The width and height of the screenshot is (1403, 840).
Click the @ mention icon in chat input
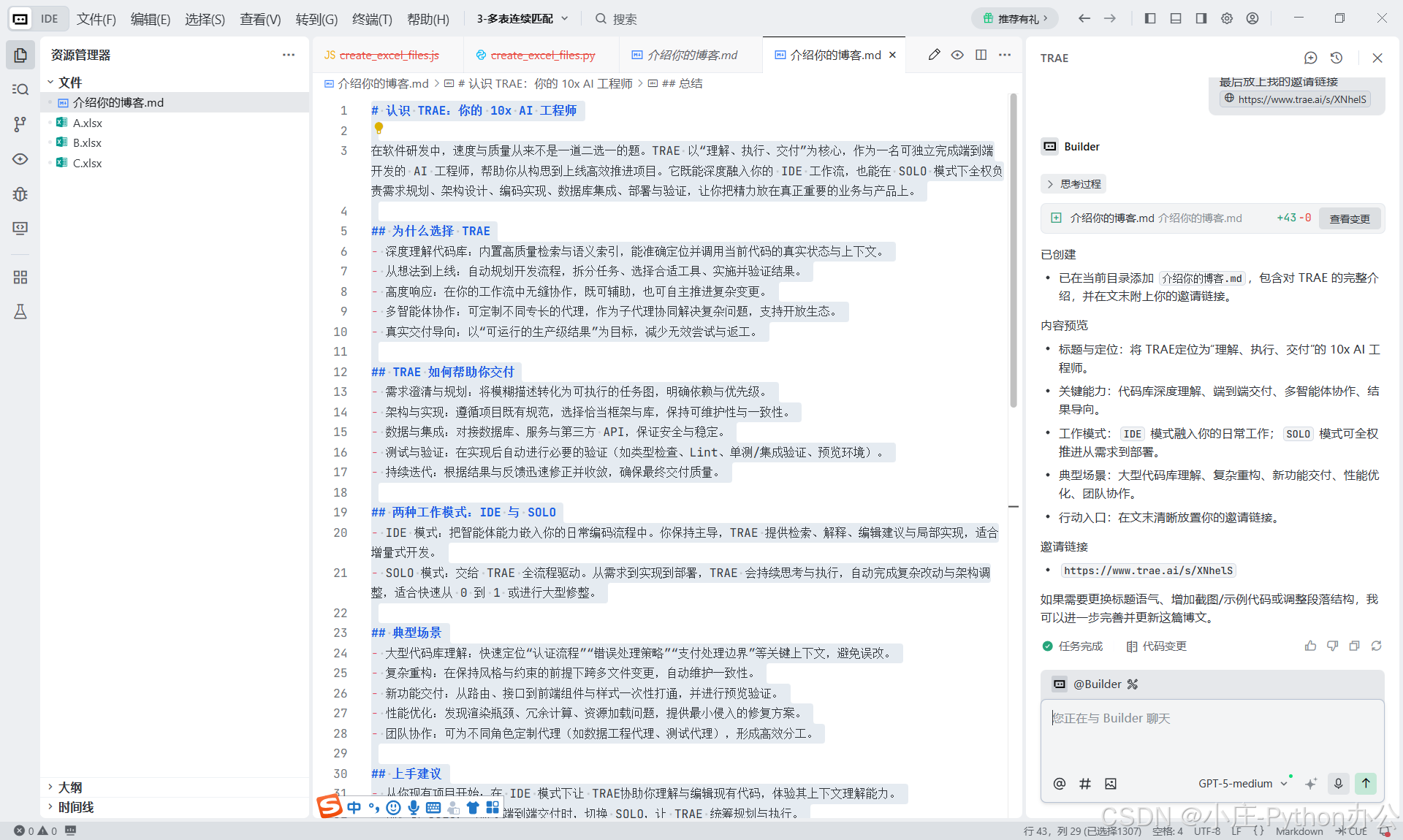point(1059,783)
